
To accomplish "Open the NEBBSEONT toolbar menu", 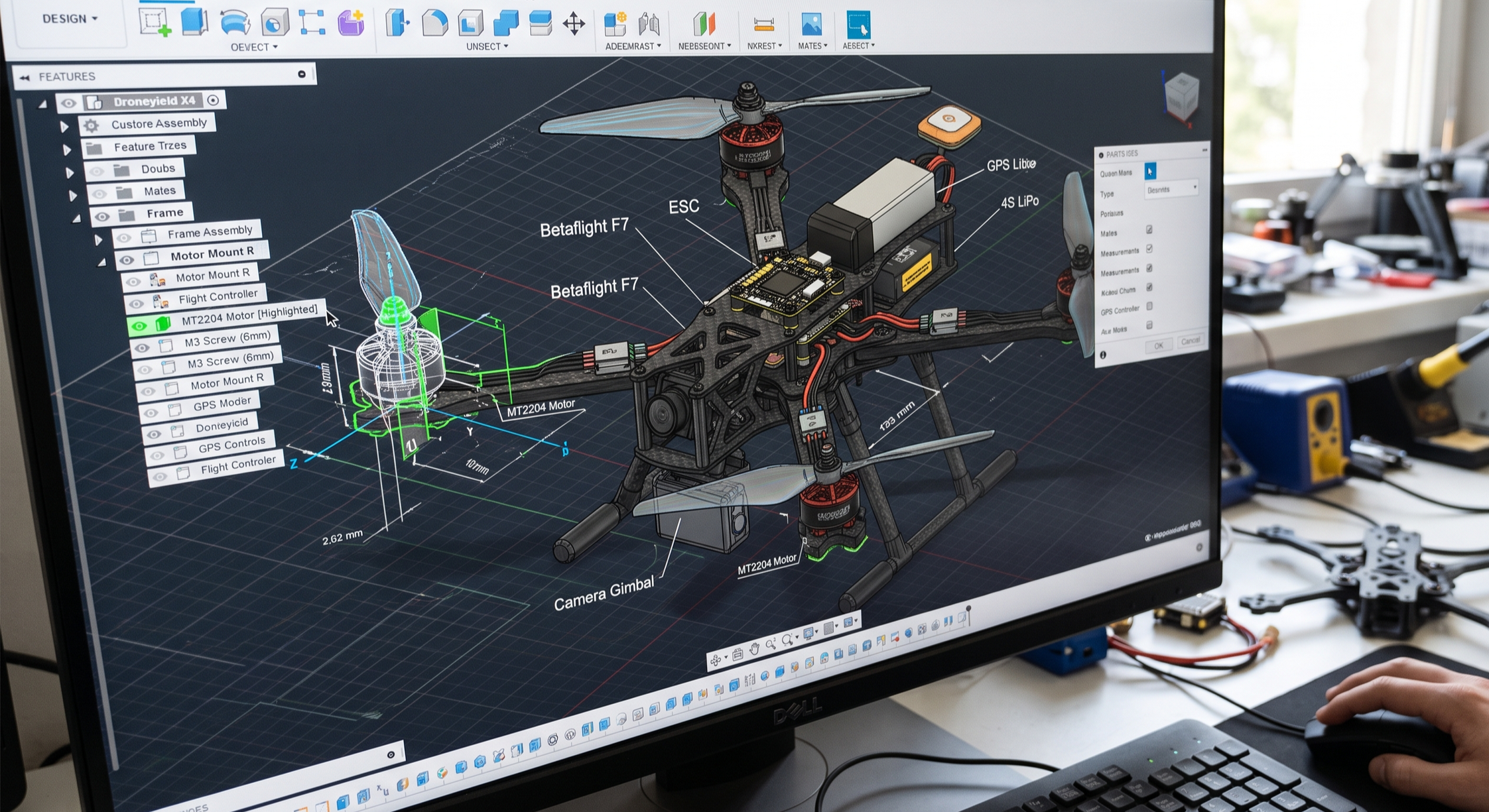I will click(704, 46).
